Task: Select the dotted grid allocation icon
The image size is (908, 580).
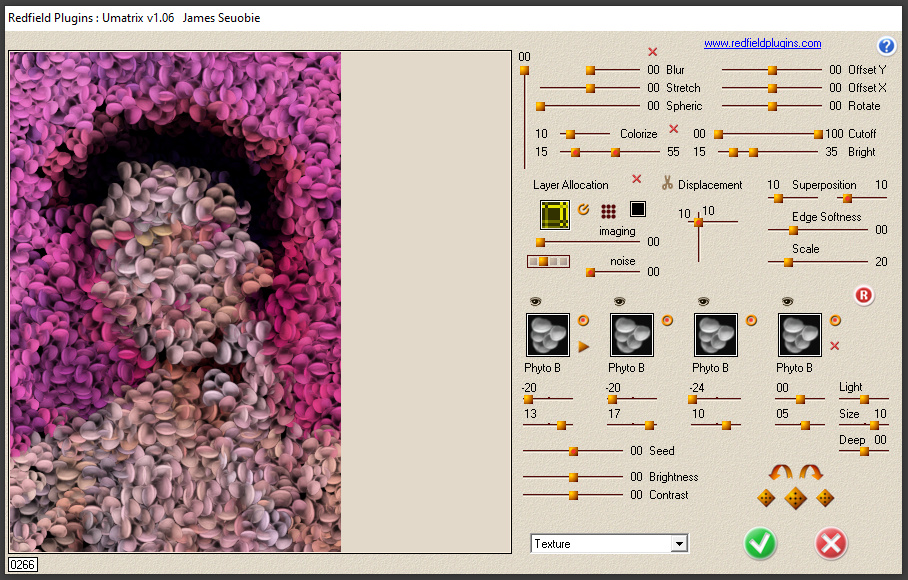Action: pos(608,211)
